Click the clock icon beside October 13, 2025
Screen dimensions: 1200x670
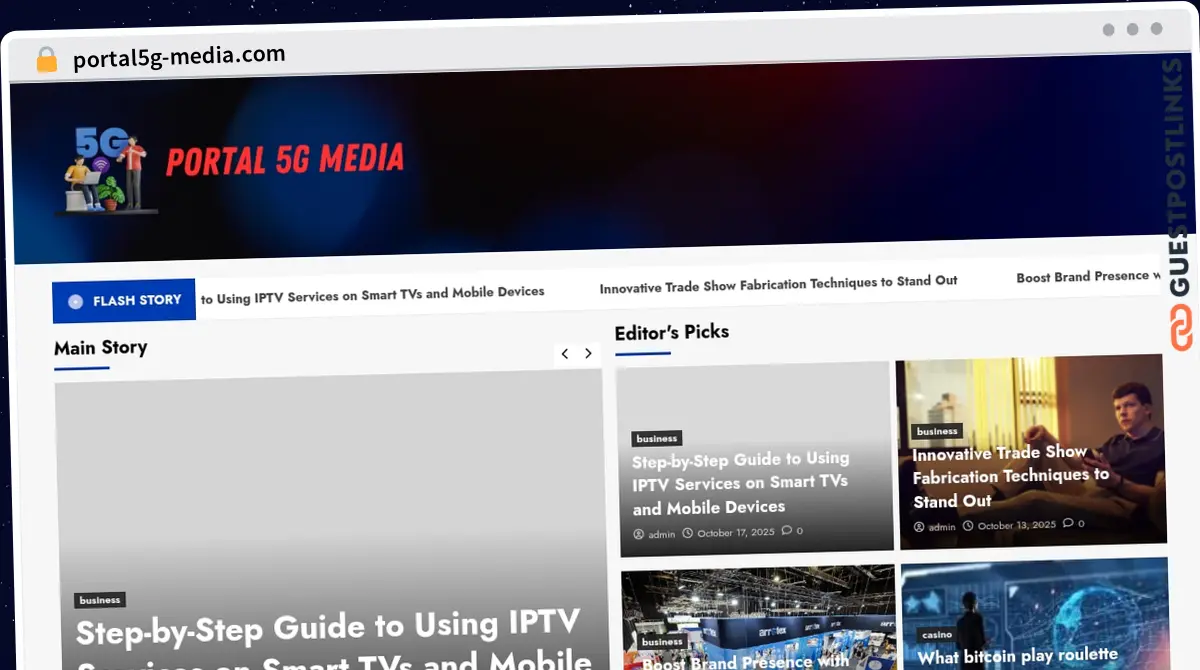(x=968, y=526)
